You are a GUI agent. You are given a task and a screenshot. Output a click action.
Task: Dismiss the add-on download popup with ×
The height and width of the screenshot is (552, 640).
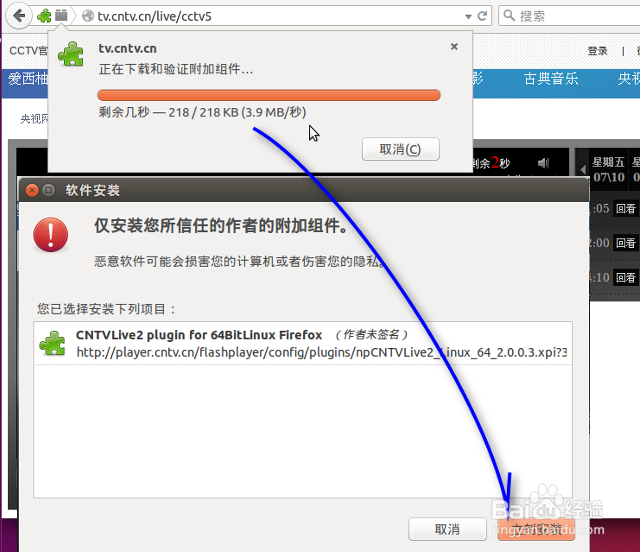[454, 47]
